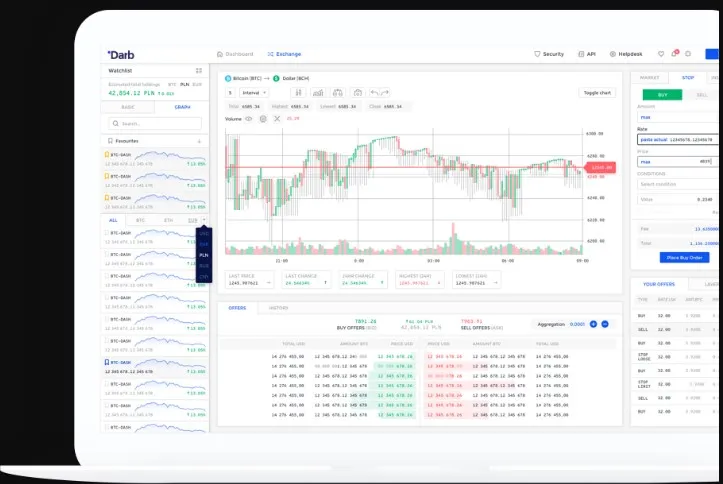Switch holdings currency to PLN
The width and height of the screenshot is (723, 484).
coord(185,84)
